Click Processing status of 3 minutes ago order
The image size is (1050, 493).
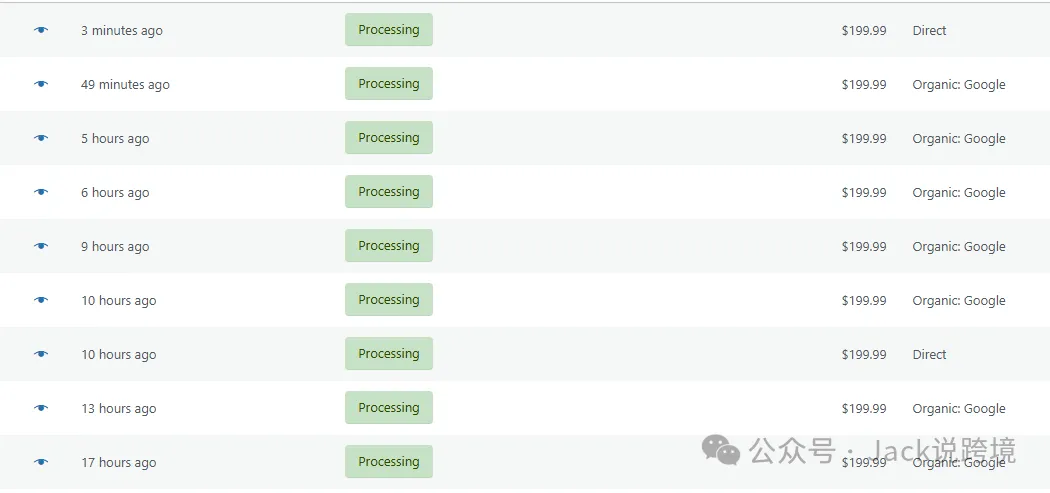pos(389,30)
